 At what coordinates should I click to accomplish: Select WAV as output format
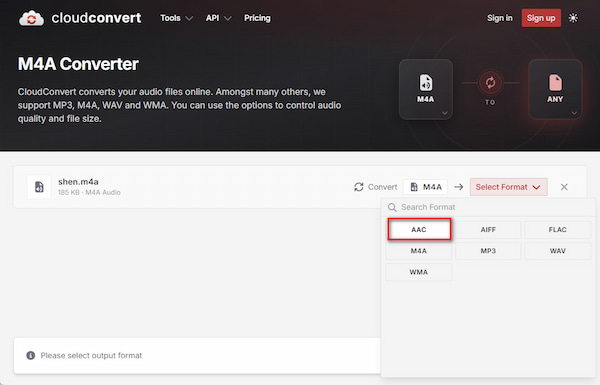coord(558,251)
